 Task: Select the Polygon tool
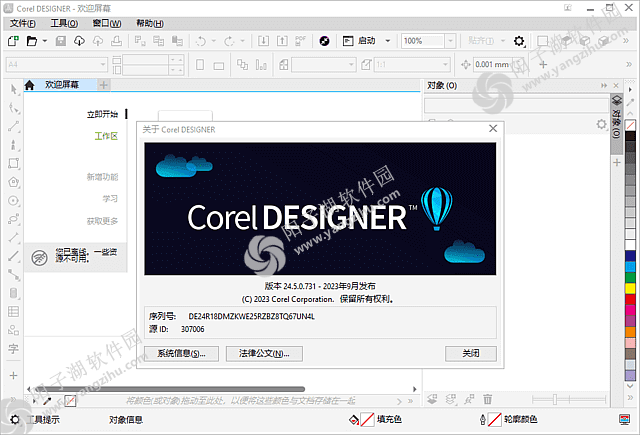[x=13, y=182]
